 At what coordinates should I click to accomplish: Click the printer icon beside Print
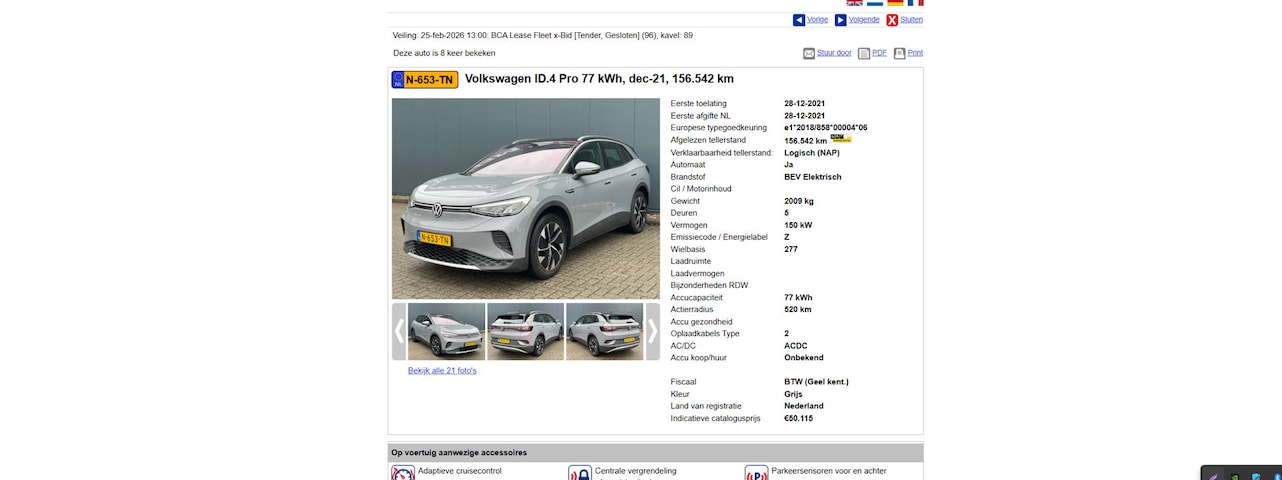900,53
